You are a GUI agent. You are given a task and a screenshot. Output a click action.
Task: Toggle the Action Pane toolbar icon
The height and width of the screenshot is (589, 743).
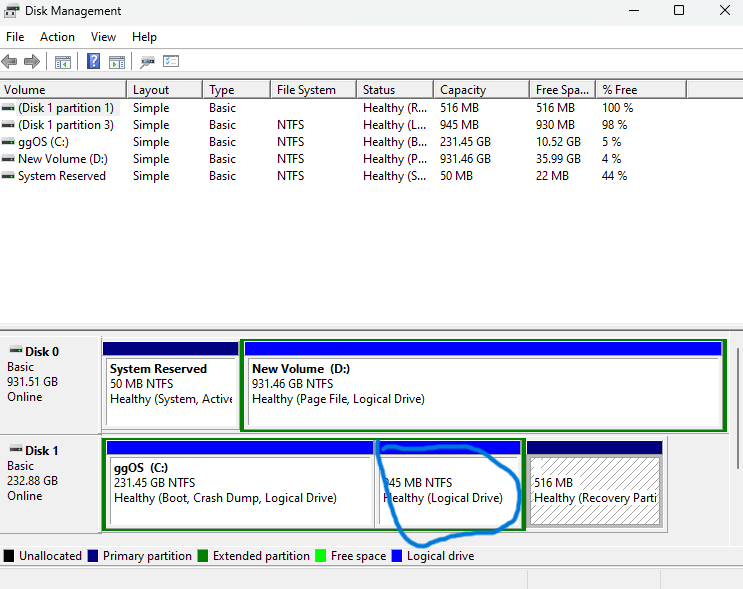[117, 62]
